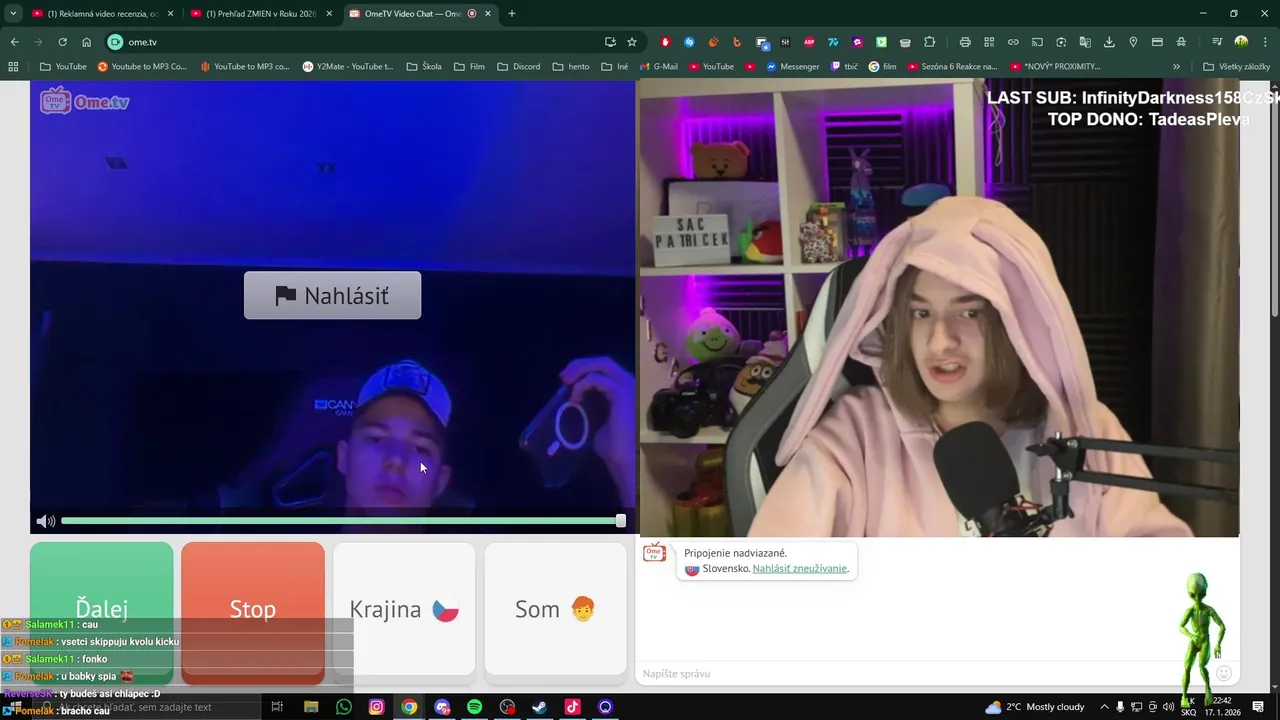
Task: Mute the stranger's video with the speaker icon
Action: 46,521
